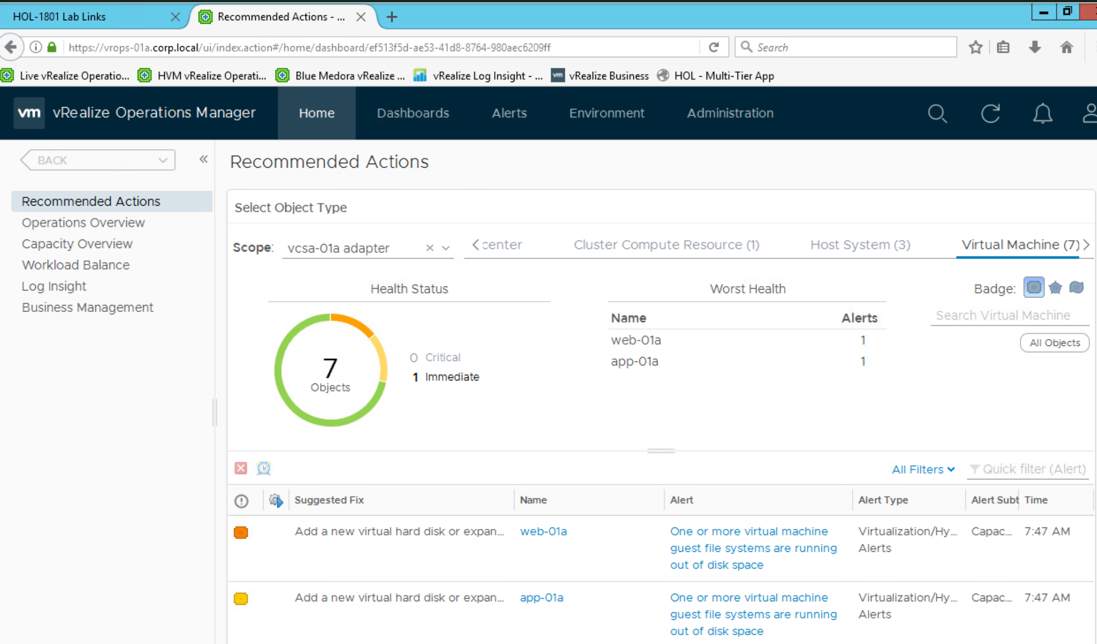
Task: Open the BACK navigation dropdown
Action: [98, 160]
